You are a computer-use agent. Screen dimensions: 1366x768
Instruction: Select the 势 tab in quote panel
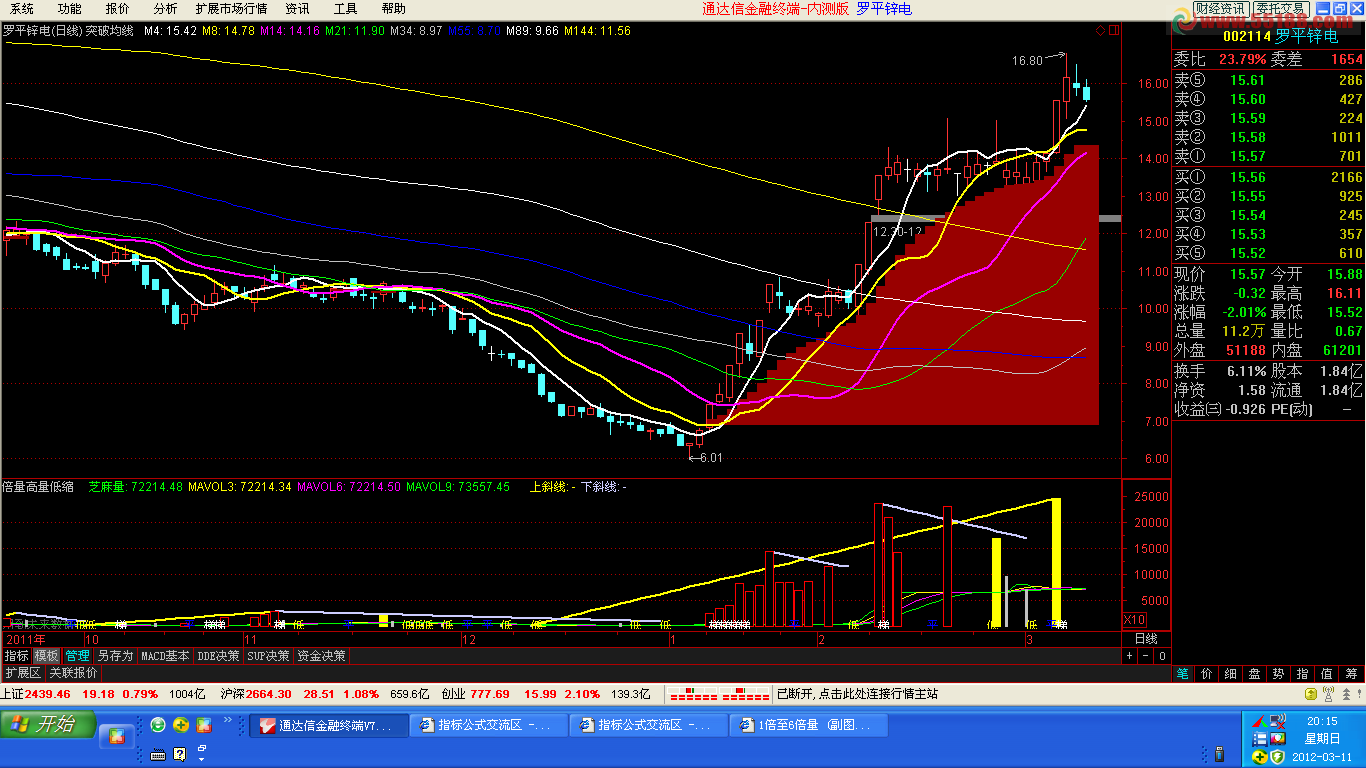[x=1279, y=674]
